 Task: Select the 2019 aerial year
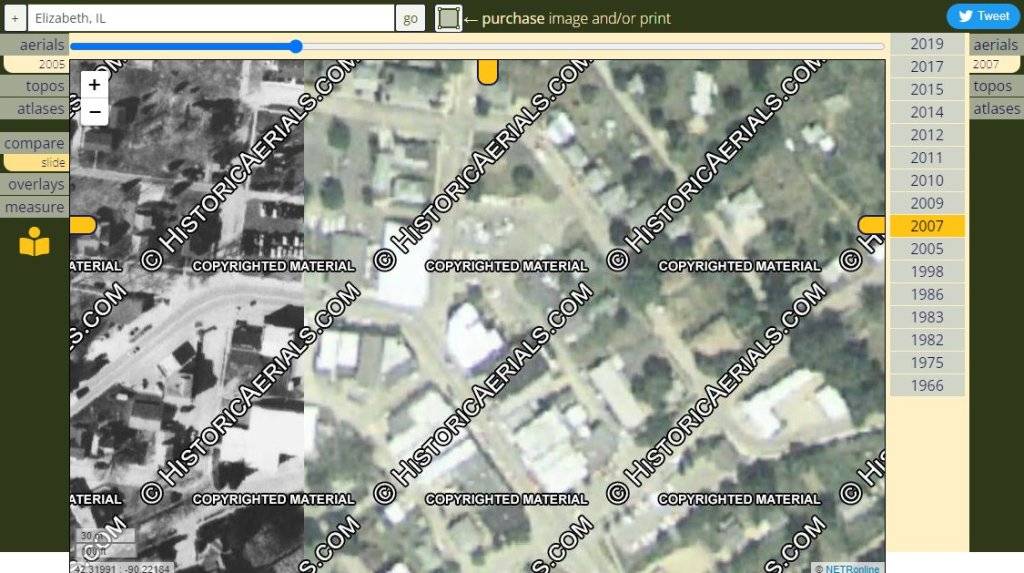pos(927,44)
